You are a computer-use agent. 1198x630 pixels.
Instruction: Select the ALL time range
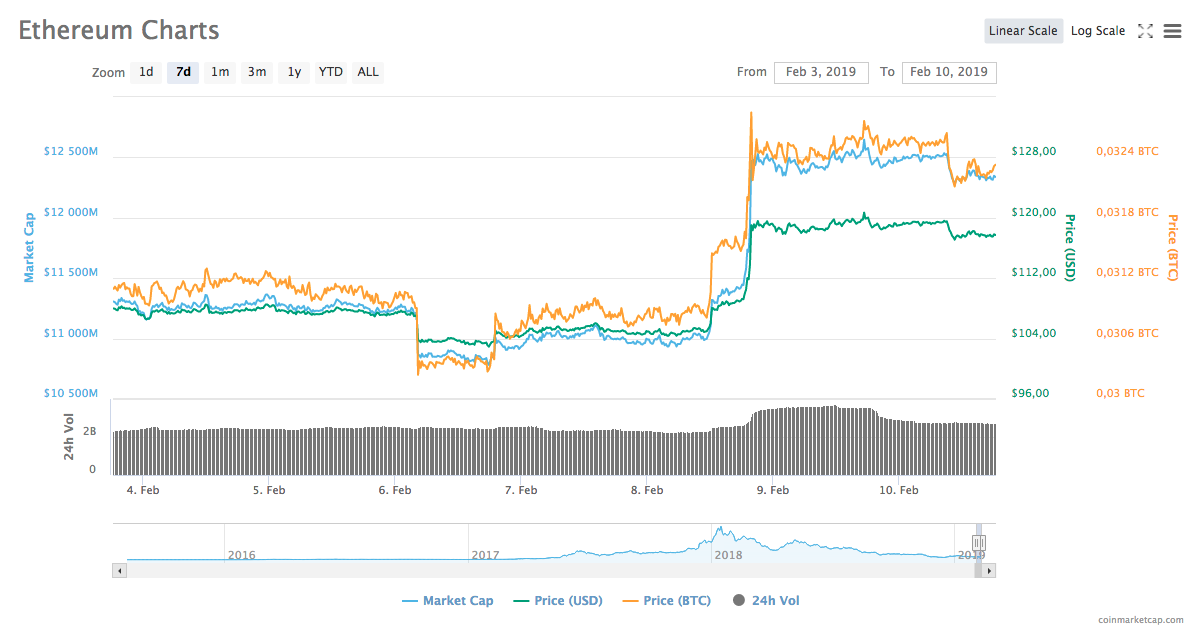coord(367,72)
